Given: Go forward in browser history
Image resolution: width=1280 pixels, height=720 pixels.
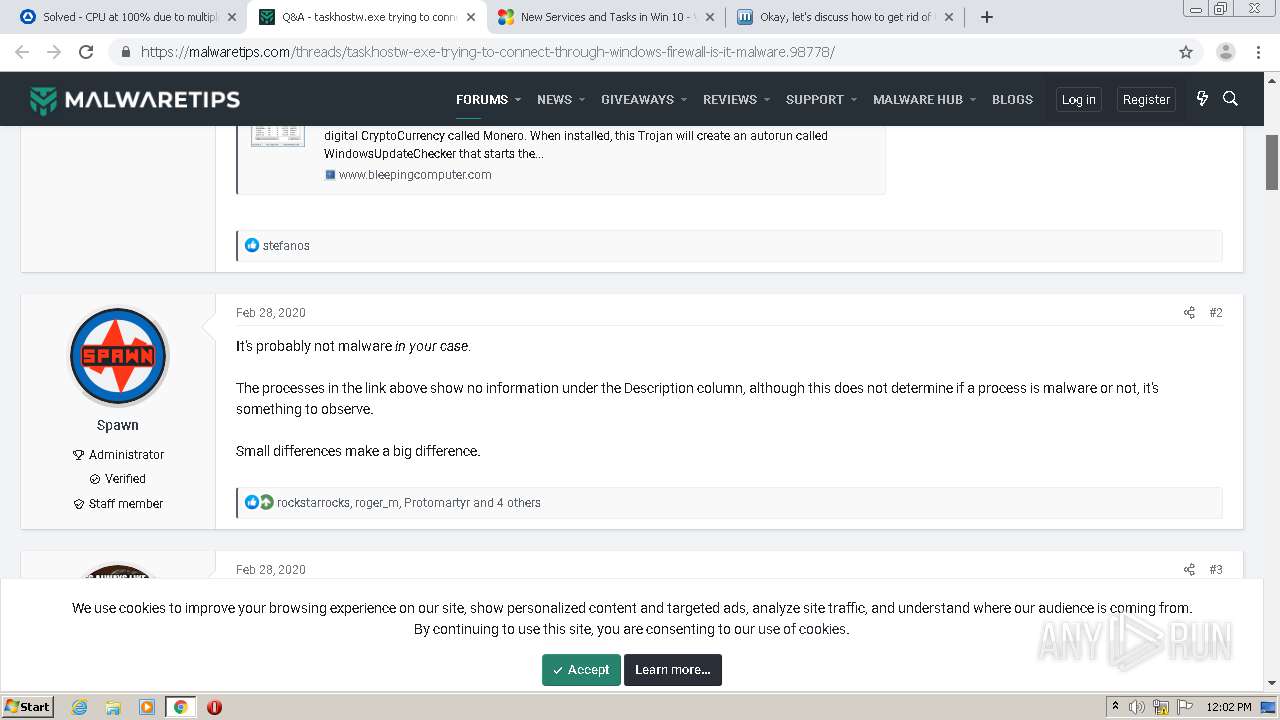Looking at the screenshot, I should [x=54, y=52].
